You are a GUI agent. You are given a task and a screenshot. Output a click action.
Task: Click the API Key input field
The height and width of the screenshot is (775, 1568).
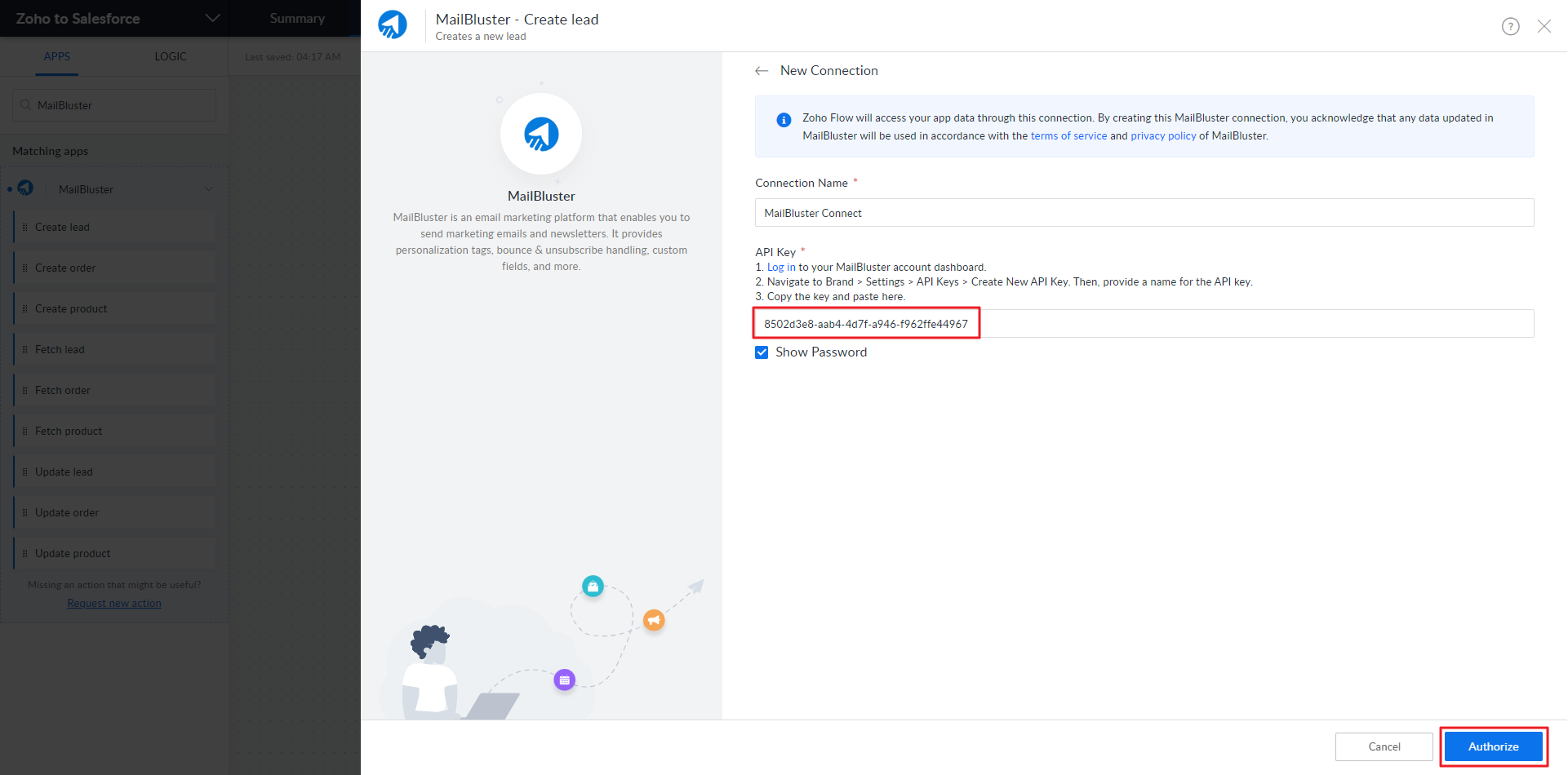click(1144, 324)
